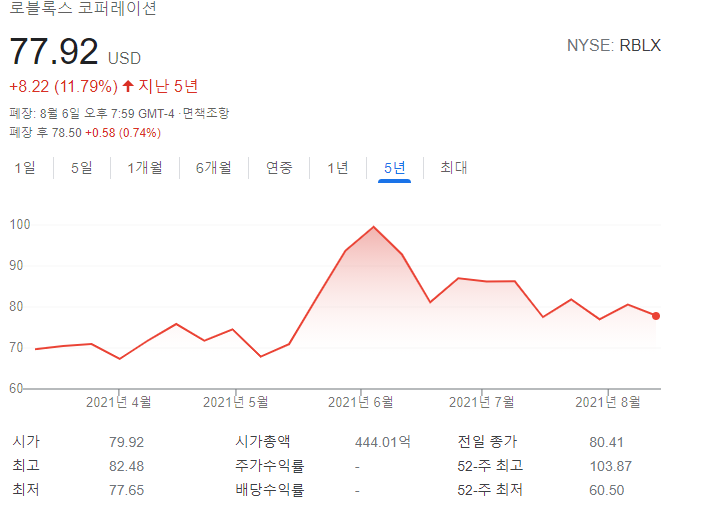
Task: Click the 시가 value 79.92
Action: (x=126, y=442)
